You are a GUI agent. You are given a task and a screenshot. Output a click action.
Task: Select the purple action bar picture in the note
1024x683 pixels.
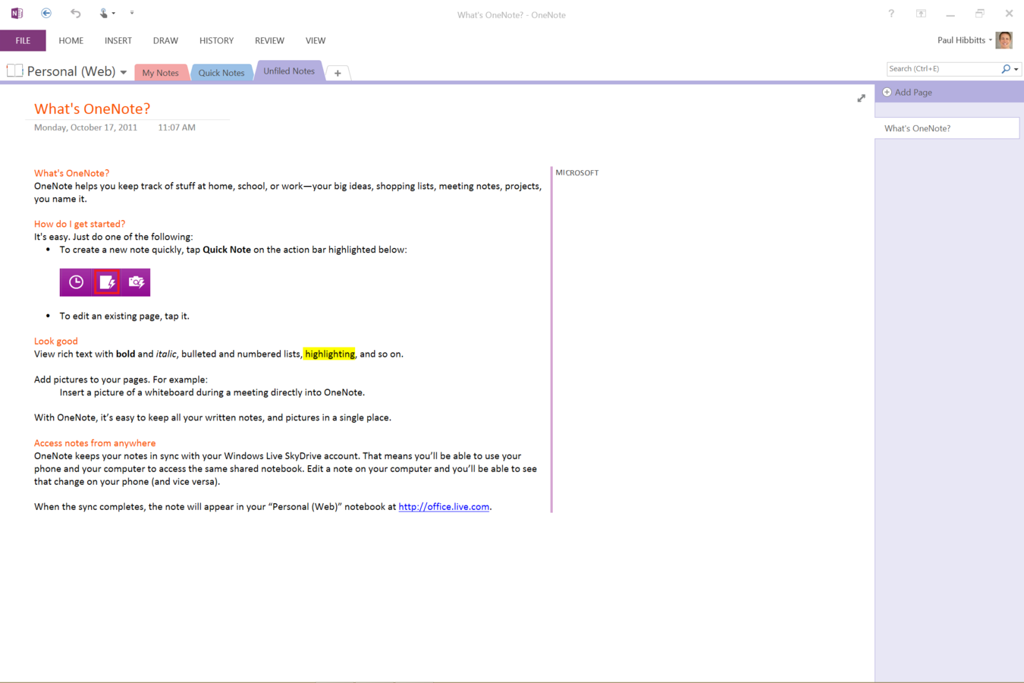[x=105, y=282]
